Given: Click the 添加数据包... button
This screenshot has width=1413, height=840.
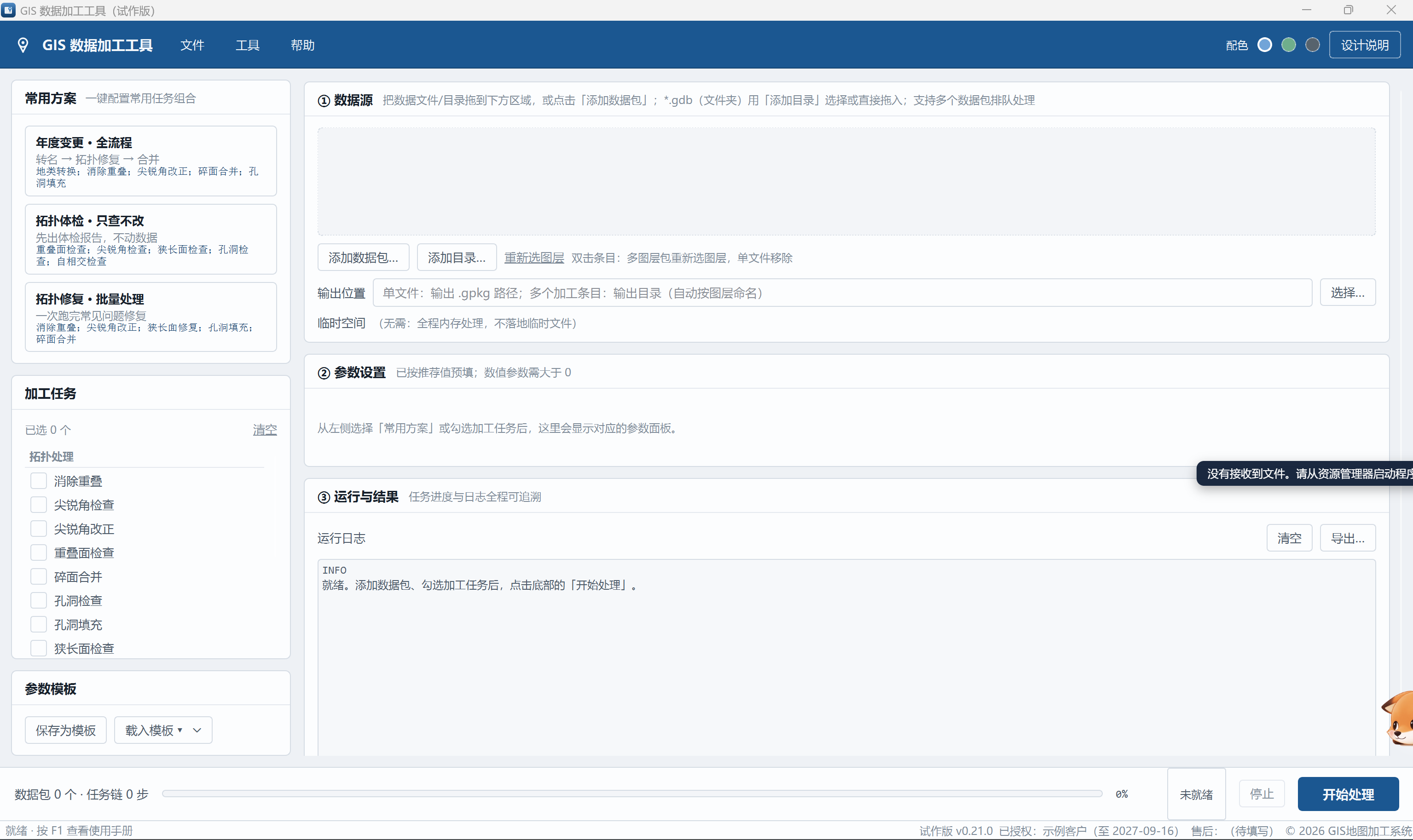Looking at the screenshot, I should pyautogui.click(x=363, y=258).
